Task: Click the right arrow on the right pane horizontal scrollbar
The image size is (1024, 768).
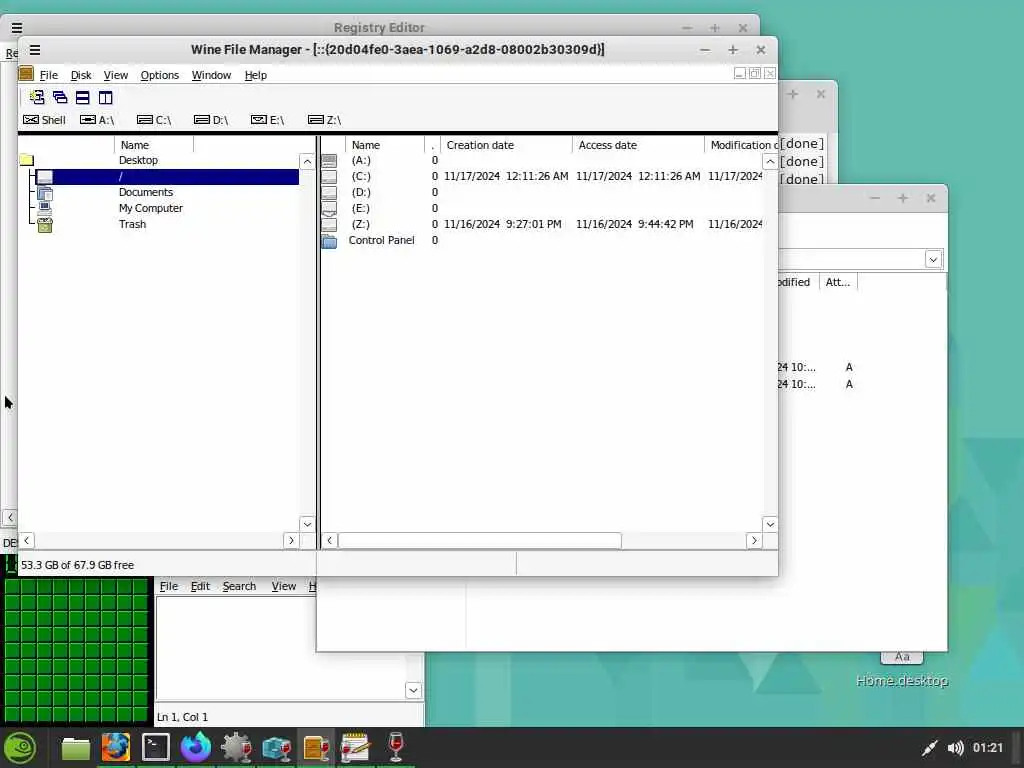Action: 754,540
